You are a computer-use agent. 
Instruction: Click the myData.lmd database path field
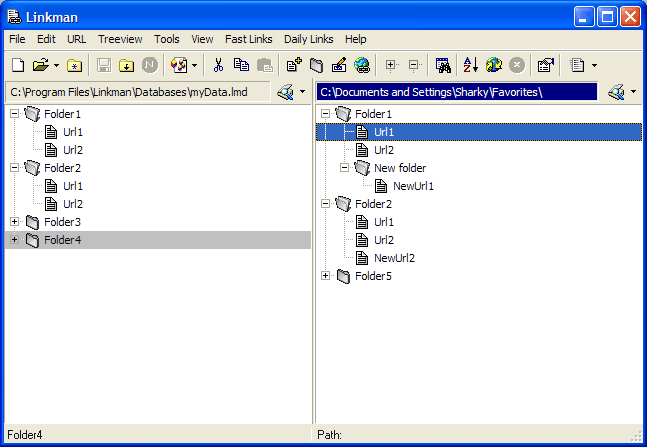[138, 92]
